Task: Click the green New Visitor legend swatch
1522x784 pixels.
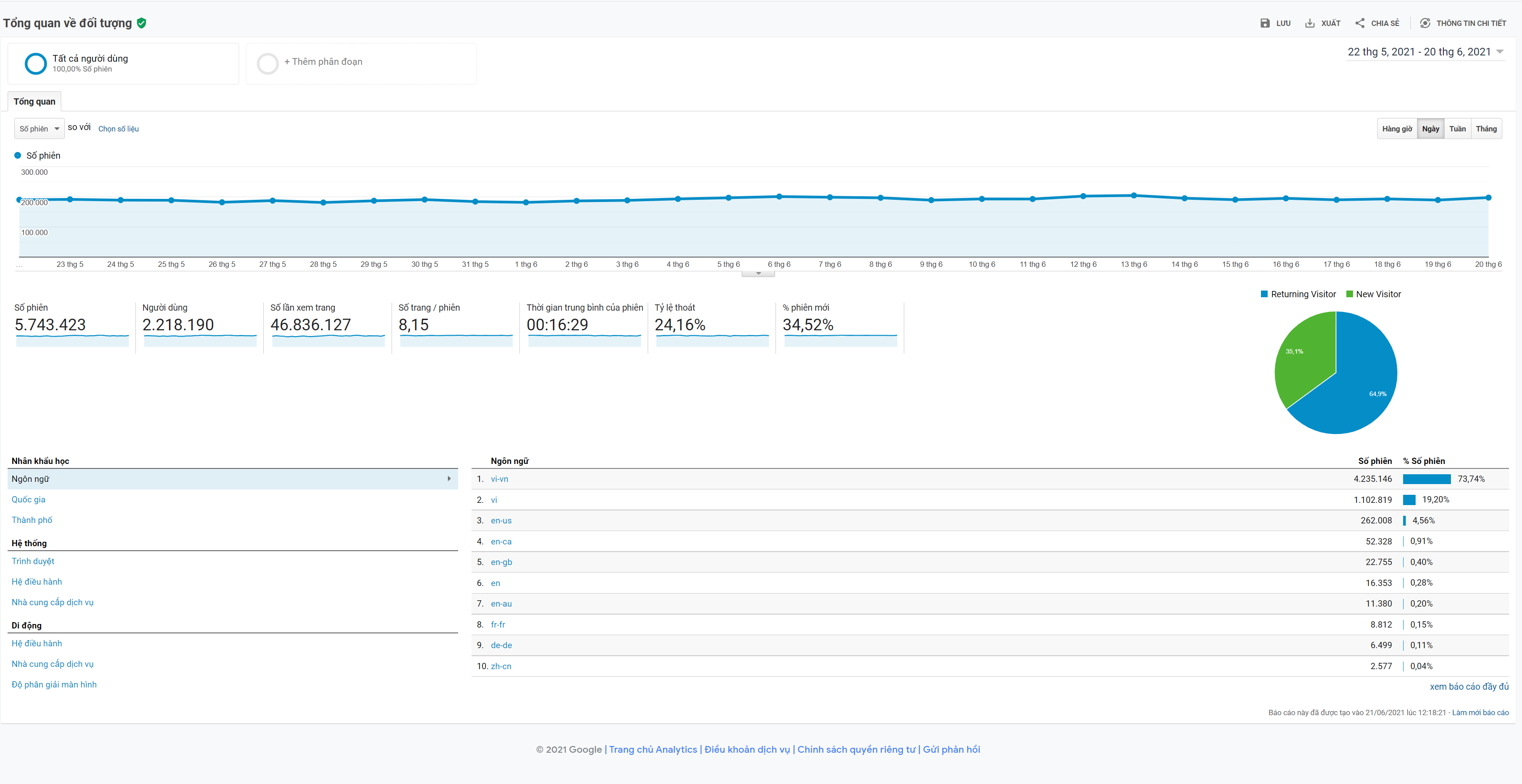Action: point(1349,294)
